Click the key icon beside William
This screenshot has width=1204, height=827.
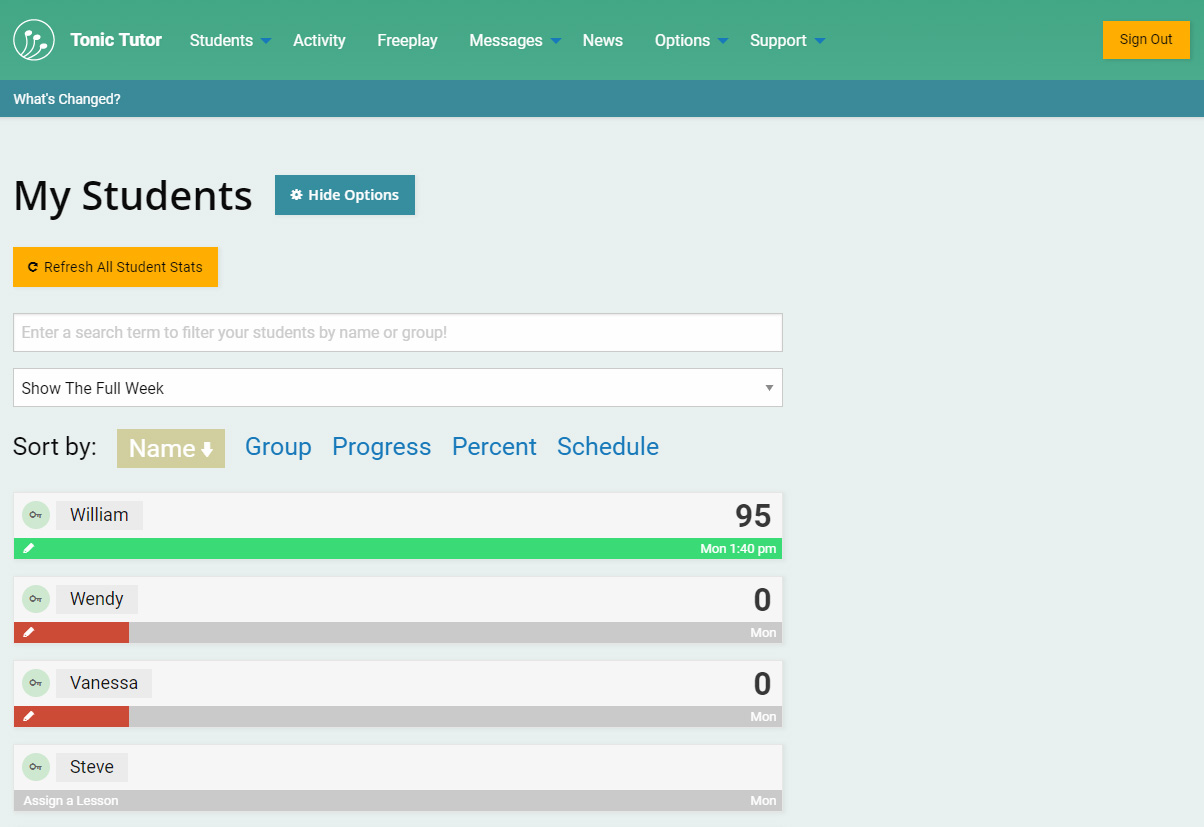[x=36, y=515]
